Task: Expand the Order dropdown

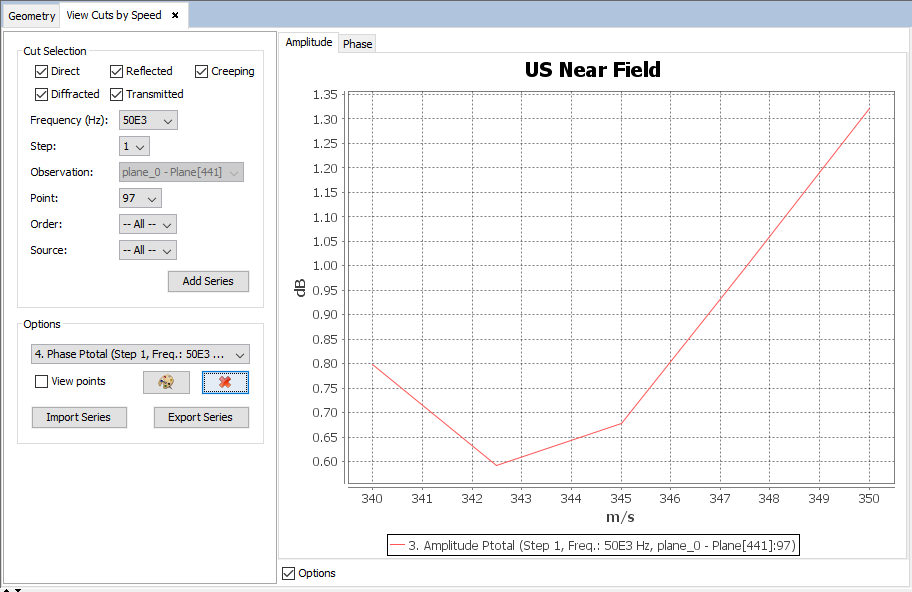Action: 148,224
